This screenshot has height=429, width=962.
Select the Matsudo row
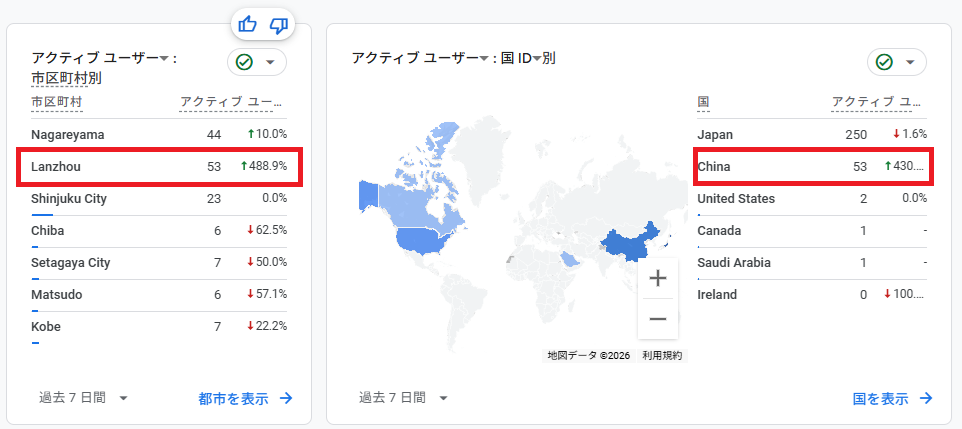[x=159, y=294]
